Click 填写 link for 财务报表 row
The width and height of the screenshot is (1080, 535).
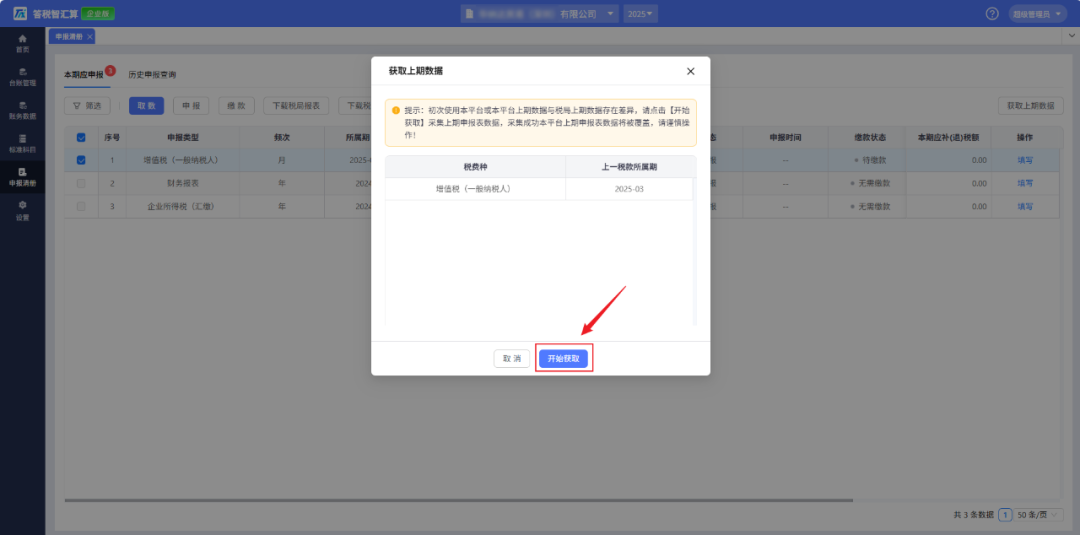click(x=1025, y=183)
